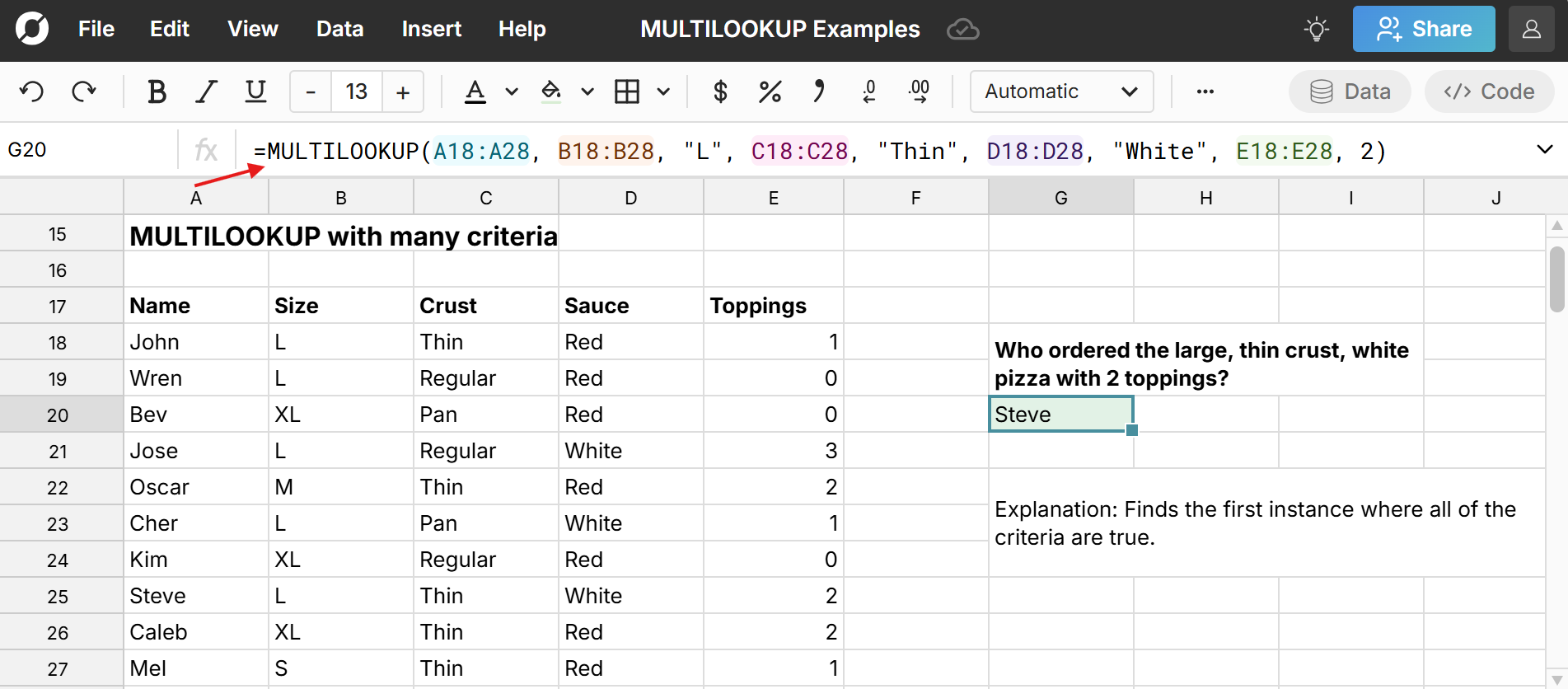Open the Insert menu
The width and height of the screenshot is (1568, 689).
[x=431, y=30]
